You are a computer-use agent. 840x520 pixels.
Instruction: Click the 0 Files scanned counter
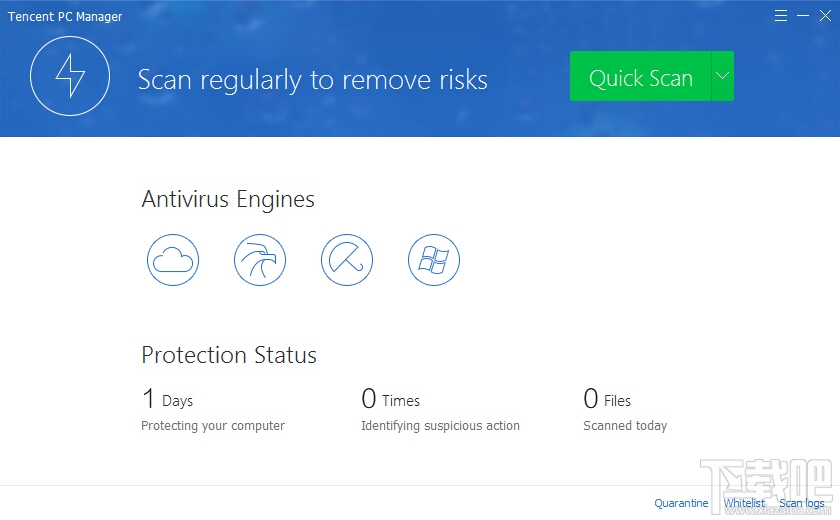(x=607, y=400)
